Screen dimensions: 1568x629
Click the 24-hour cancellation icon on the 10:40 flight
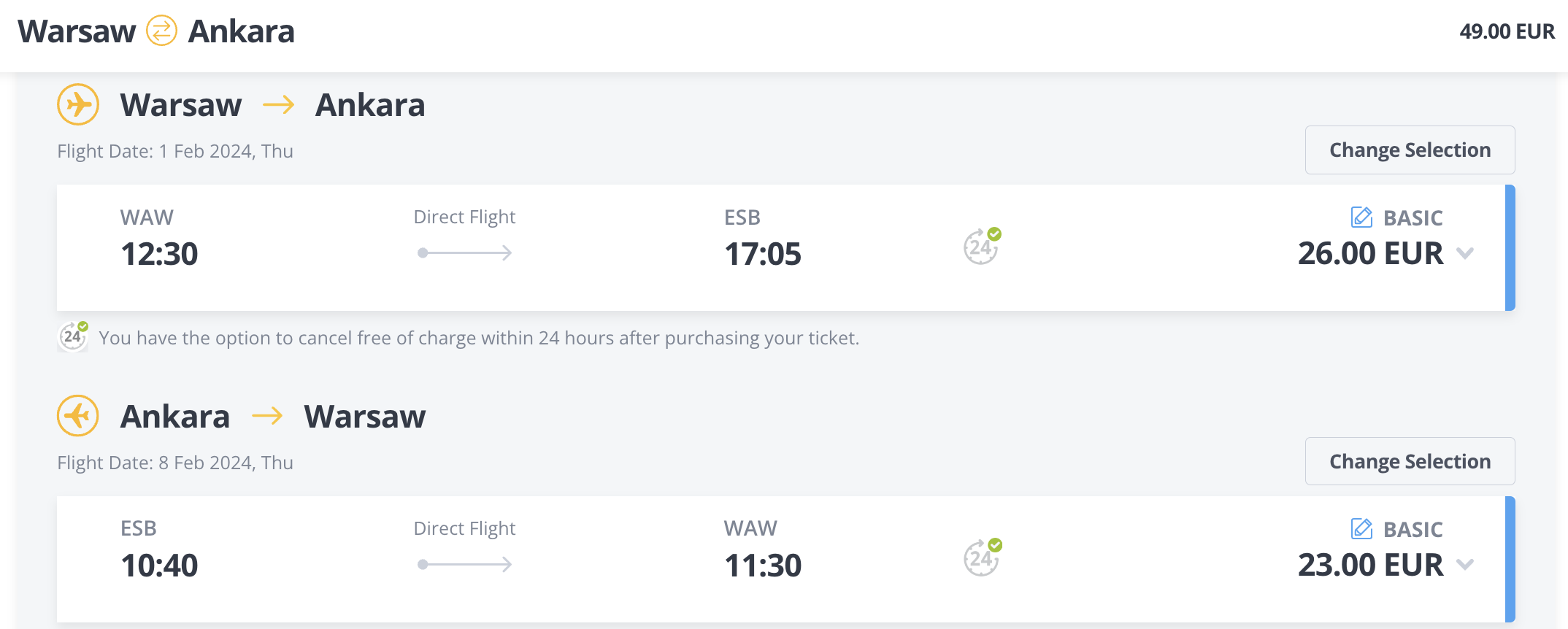pos(981,558)
